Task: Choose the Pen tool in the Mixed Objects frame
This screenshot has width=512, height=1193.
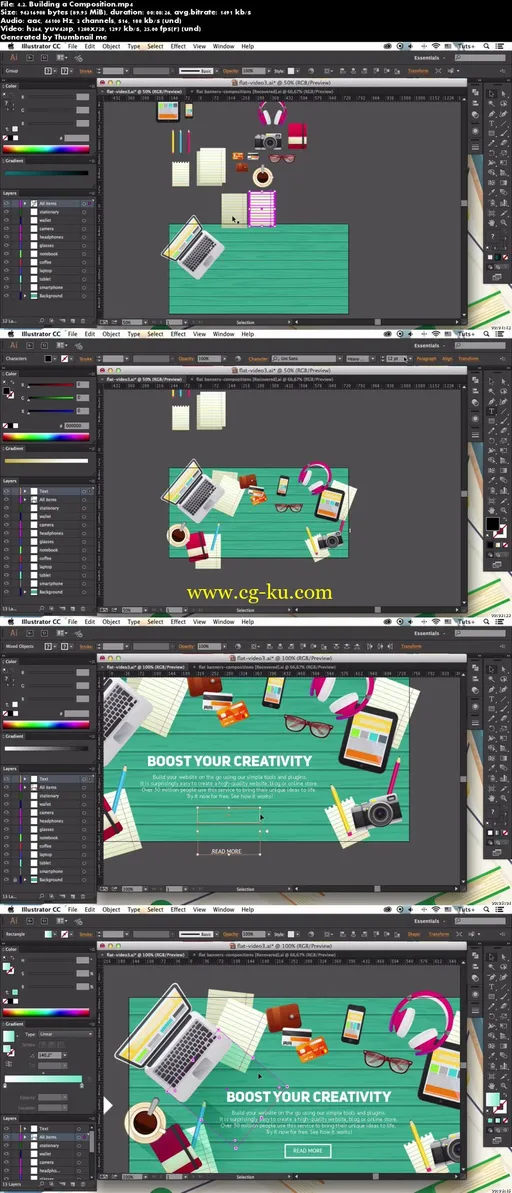Action: [492, 689]
